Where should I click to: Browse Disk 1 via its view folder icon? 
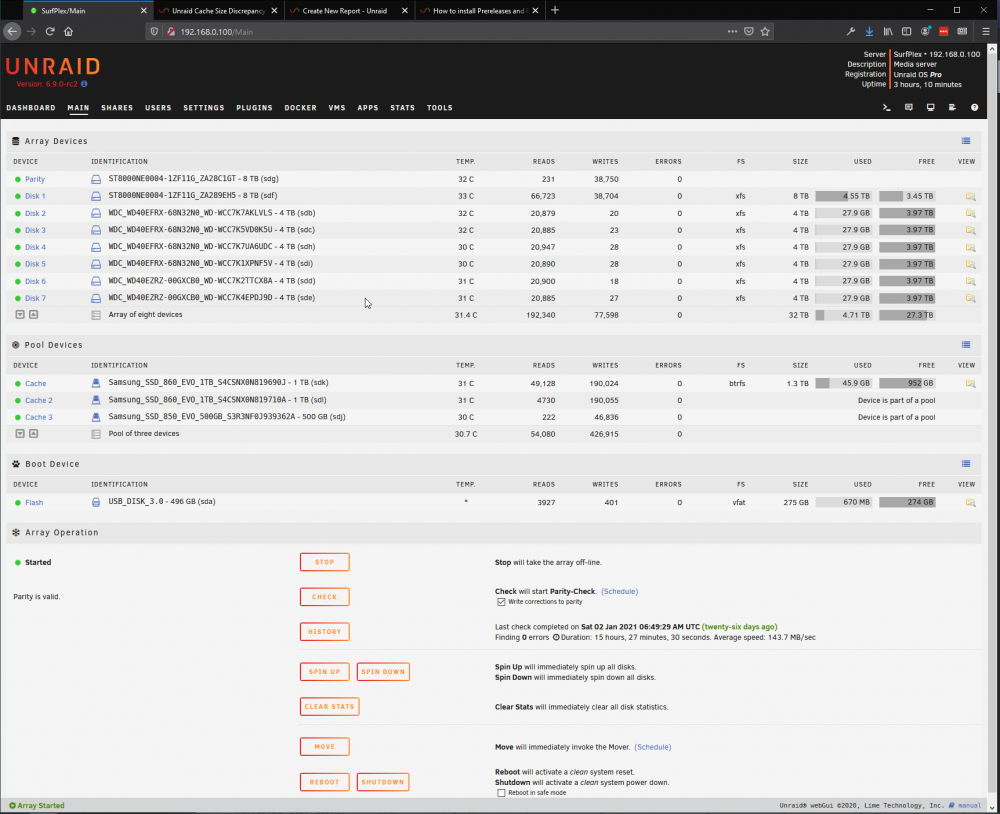pyautogui.click(x=970, y=196)
